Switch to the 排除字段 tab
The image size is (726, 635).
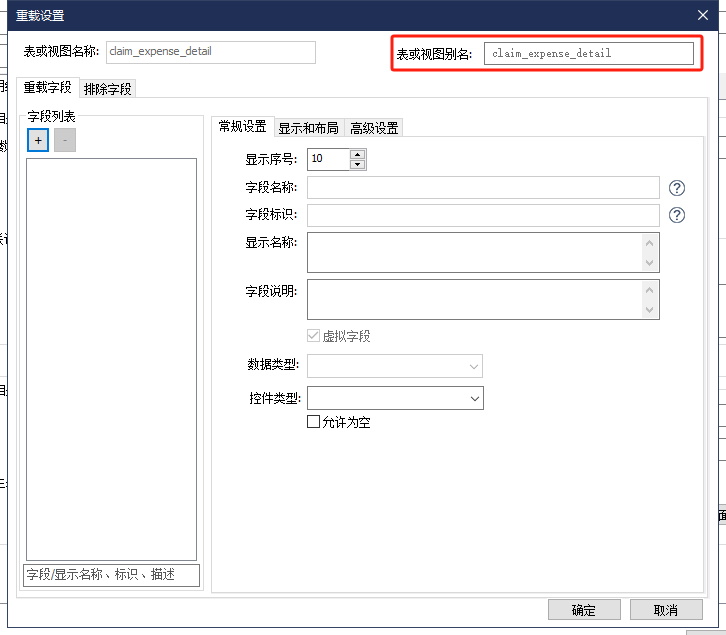108,88
